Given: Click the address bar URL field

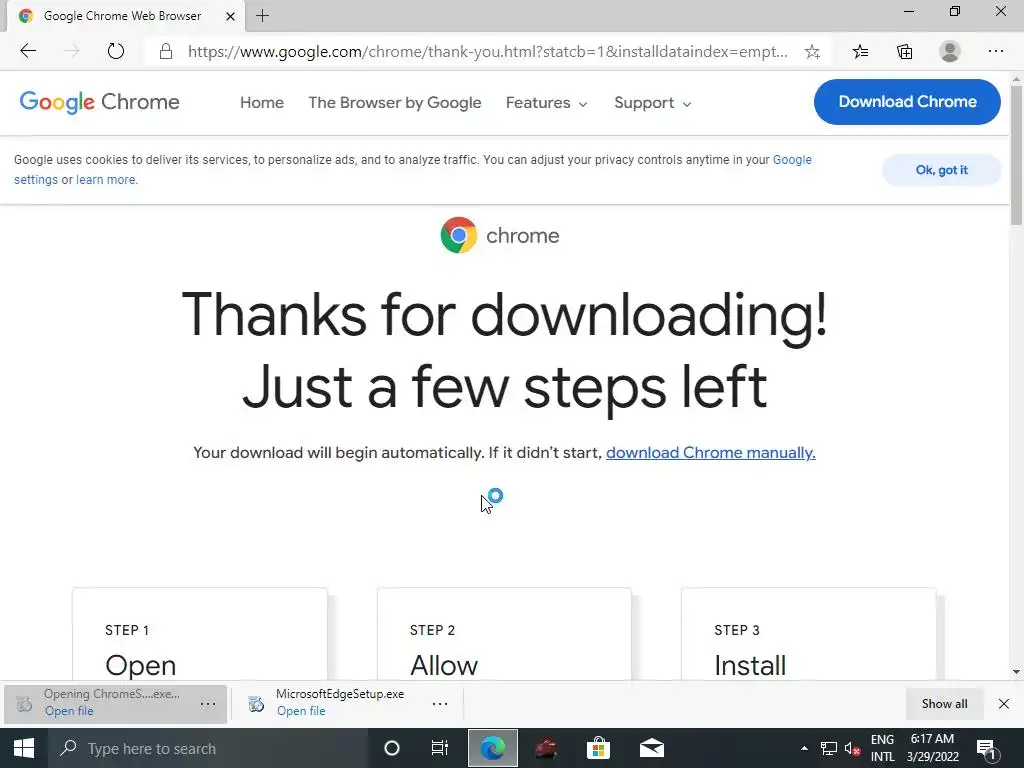Looking at the screenshot, I should point(487,52).
